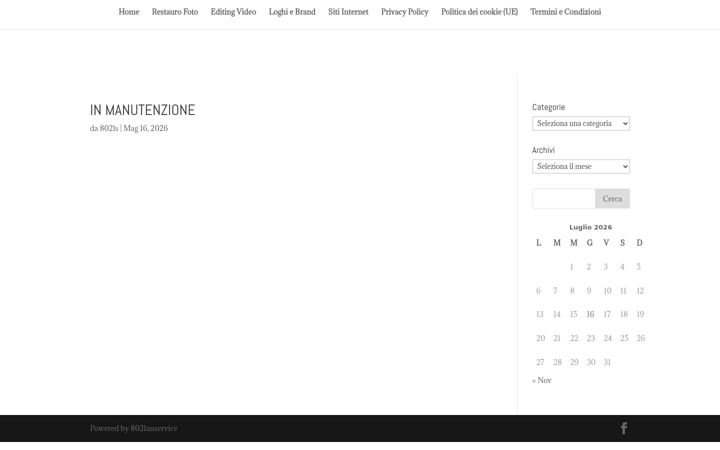Screen dimensions: 720x450
Task: Open the Seleziona una categoria dropdown
Action: coord(581,124)
